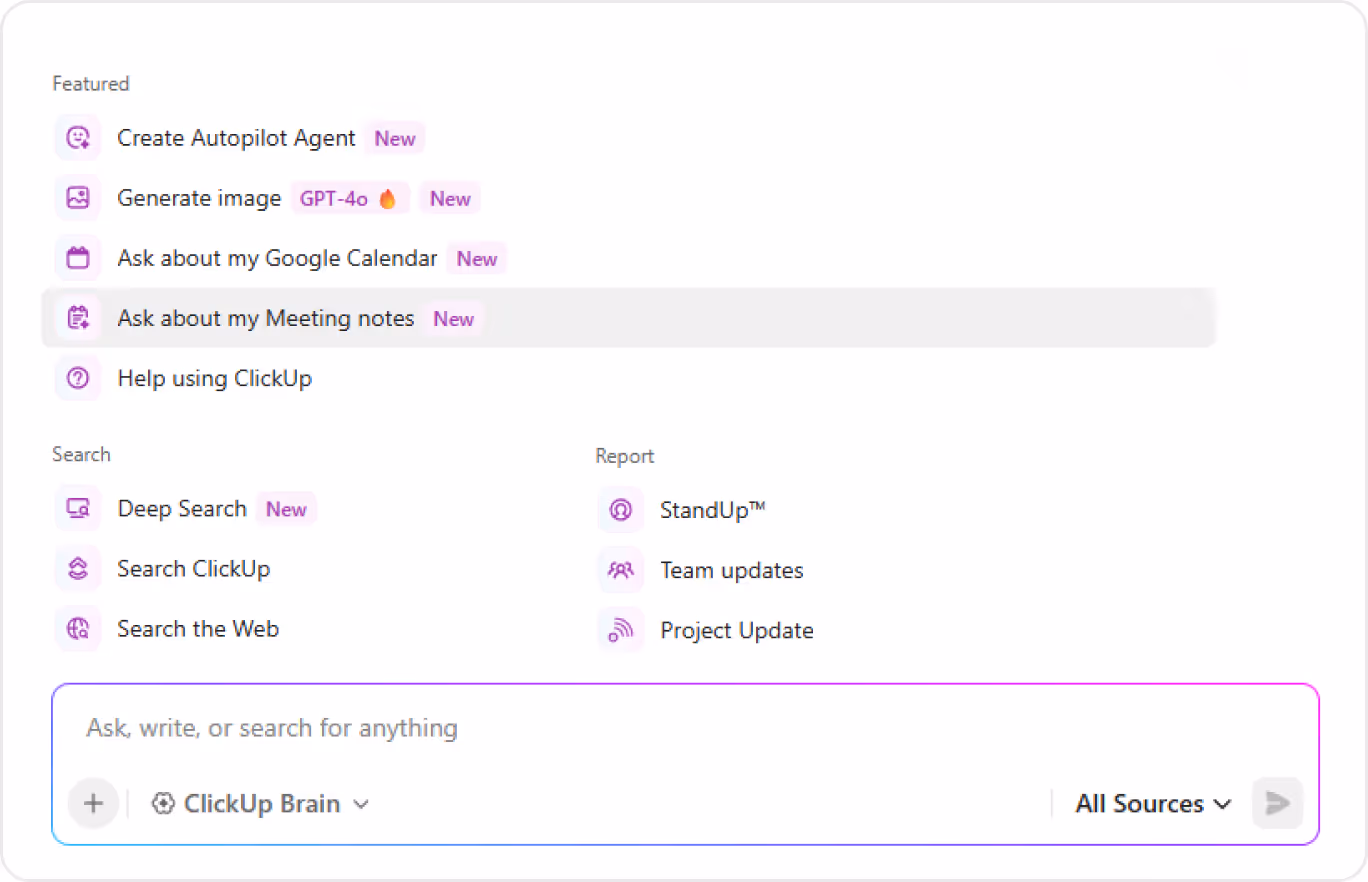Open Team updates report
The width and height of the screenshot is (1368, 882).
pyautogui.click(x=732, y=571)
